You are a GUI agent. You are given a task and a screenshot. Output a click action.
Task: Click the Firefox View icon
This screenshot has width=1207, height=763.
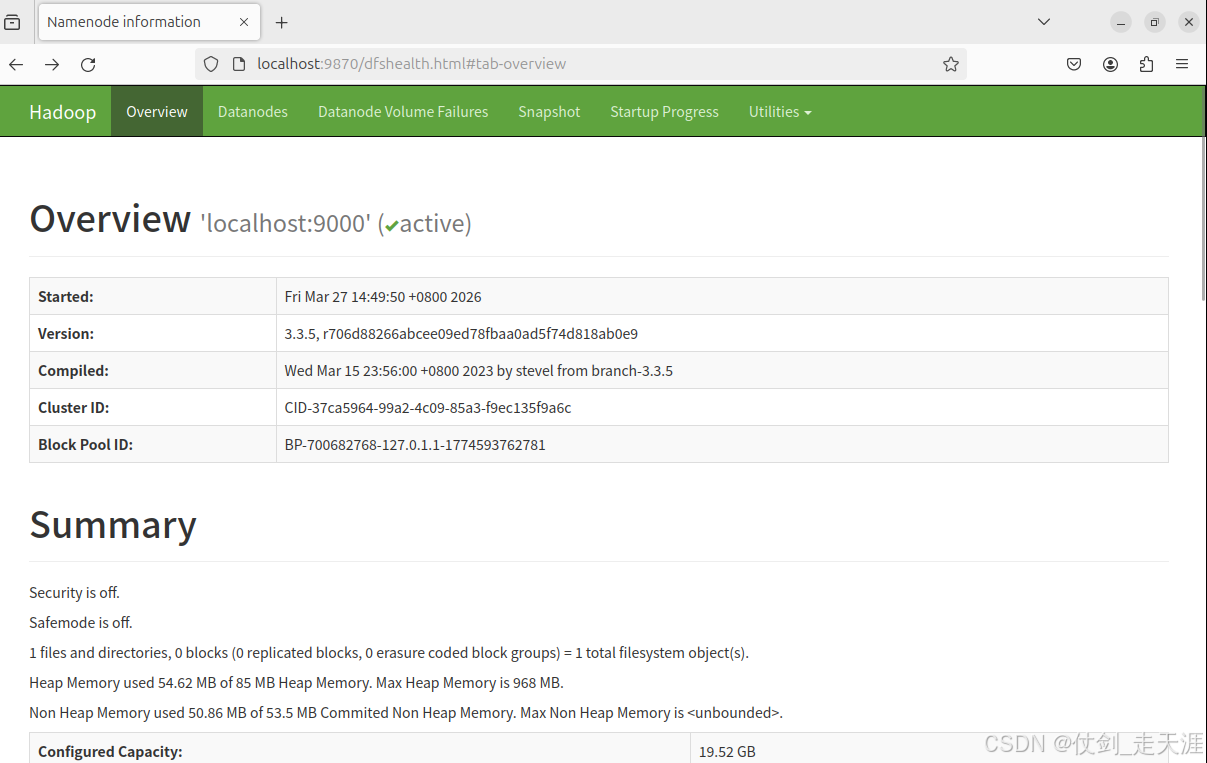pos(13,22)
